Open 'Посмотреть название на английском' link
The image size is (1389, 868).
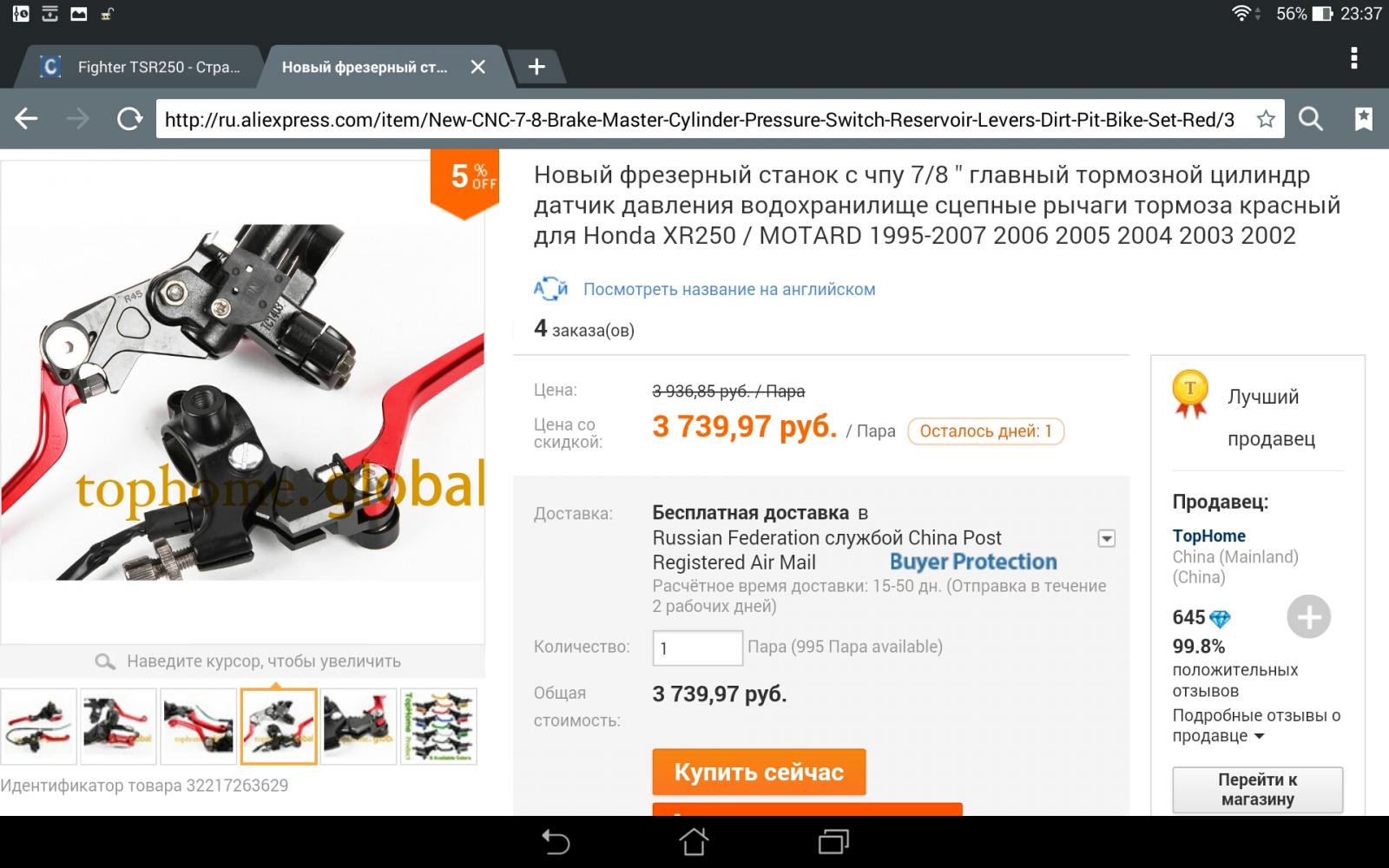pyautogui.click(x=729, y=289)
